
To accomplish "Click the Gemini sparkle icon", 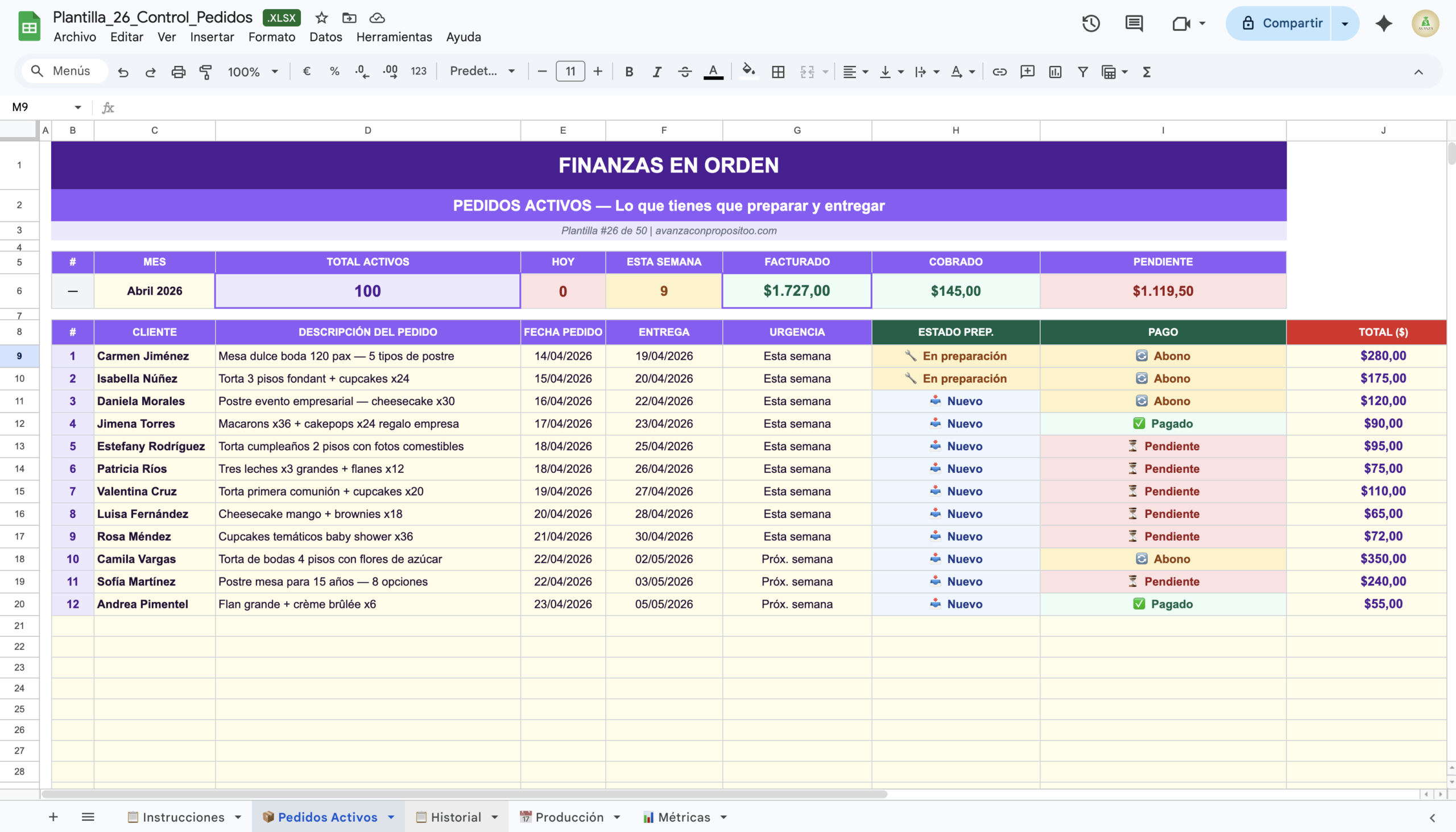I will [x=1384, y=23].
